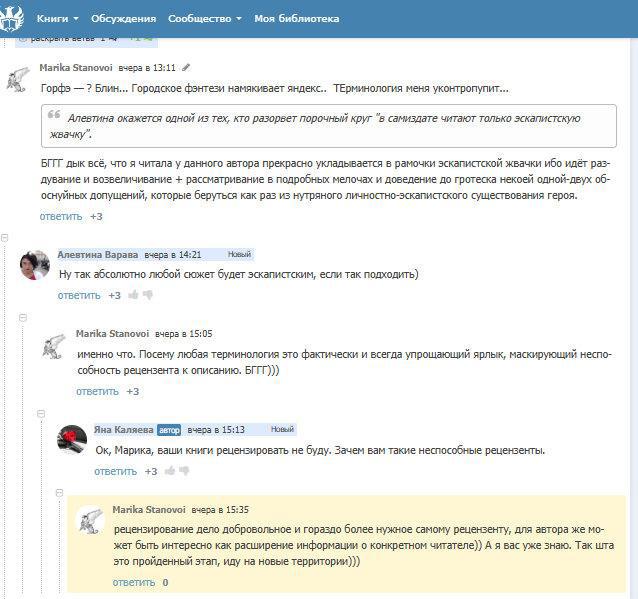Image resolution: width=638 pixels, height=599 pixels.
Task: Click the site logo in the header
Action: 13,18
